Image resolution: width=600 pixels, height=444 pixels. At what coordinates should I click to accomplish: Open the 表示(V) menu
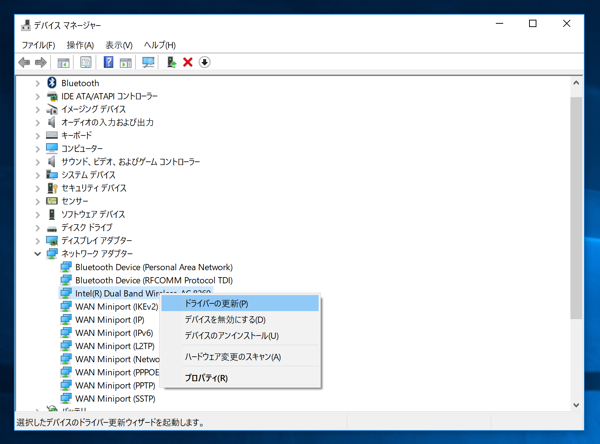(x=119, y=45)
